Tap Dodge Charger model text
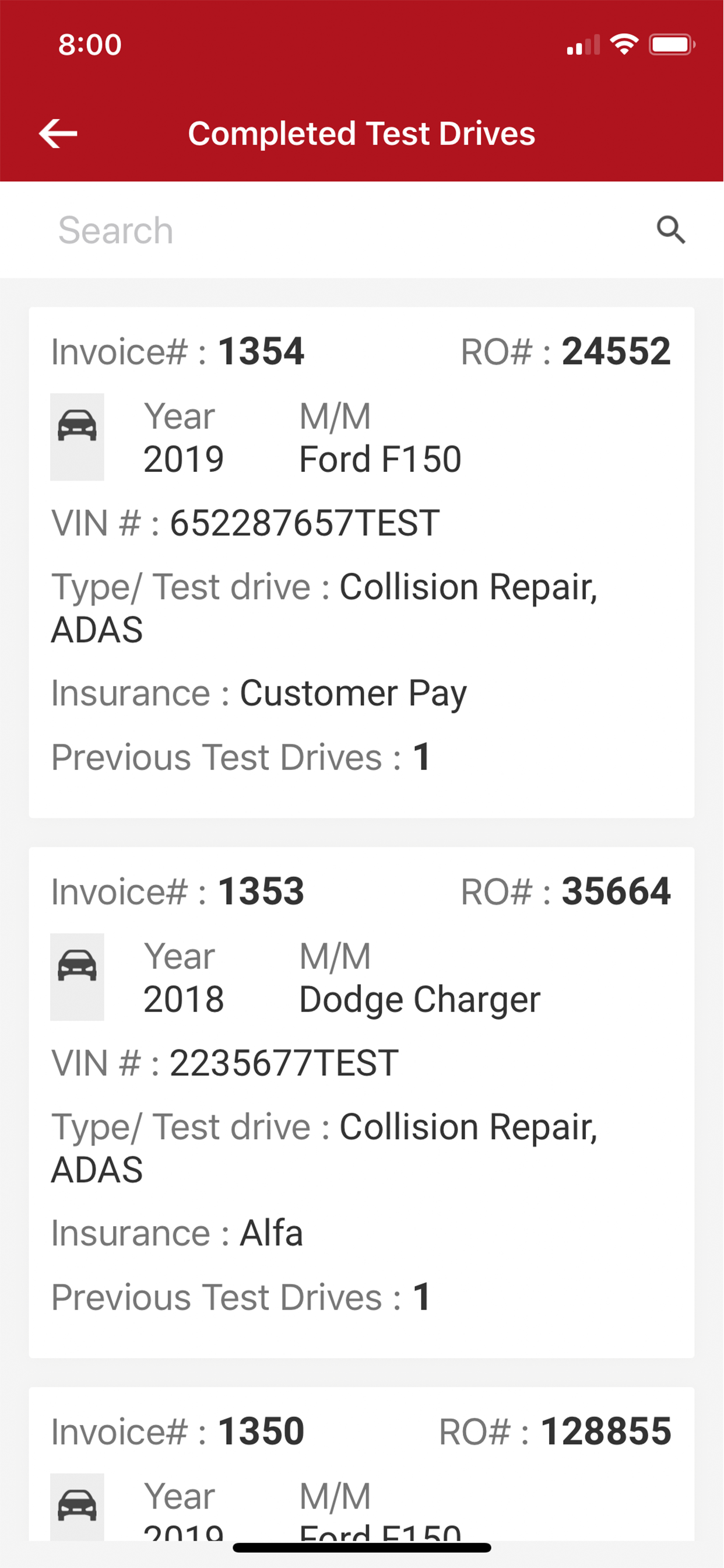This screenshot has height=1568, width=724. [x=420, y=1000]
